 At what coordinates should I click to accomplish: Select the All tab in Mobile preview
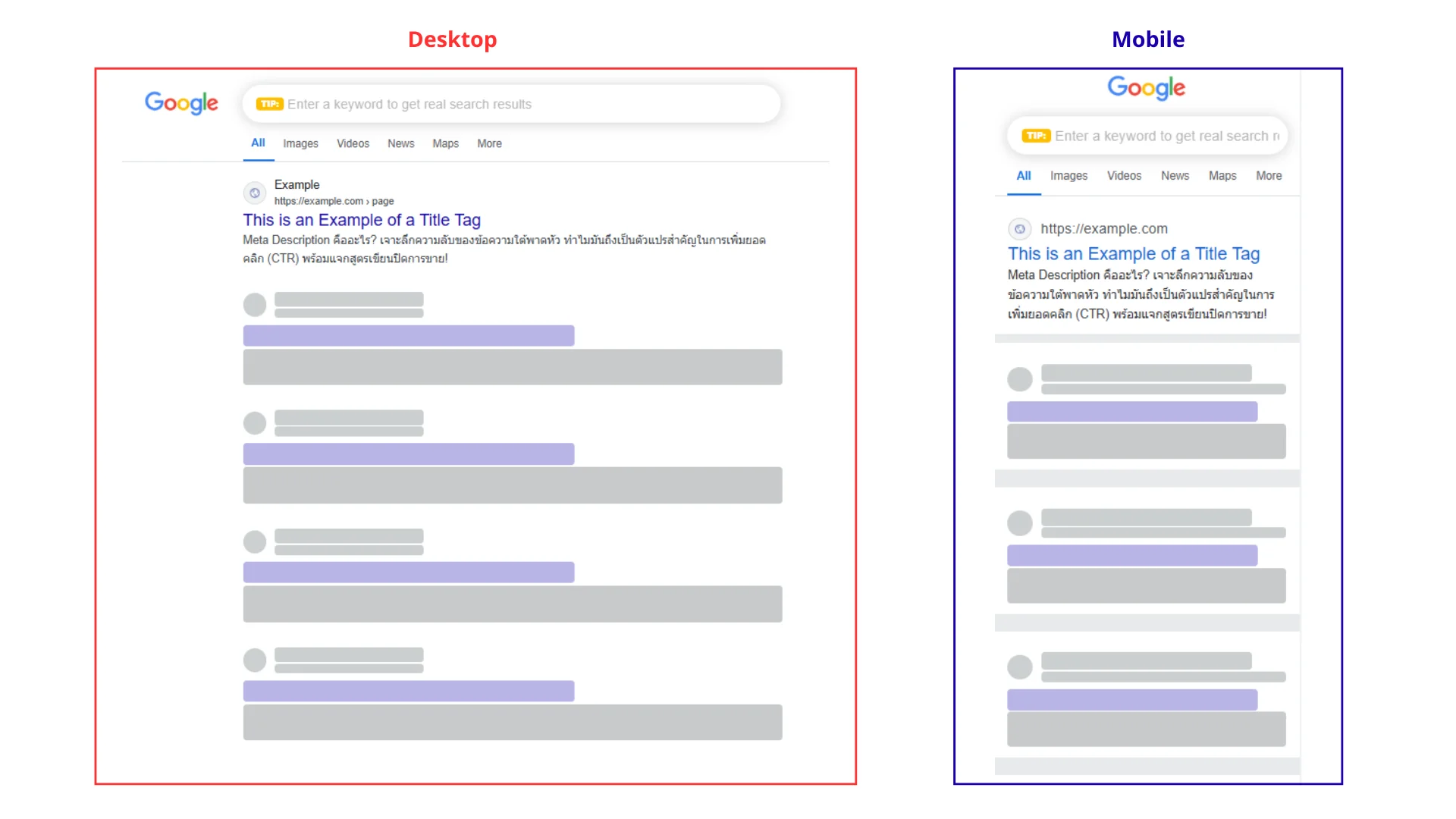click(1024, 176)
